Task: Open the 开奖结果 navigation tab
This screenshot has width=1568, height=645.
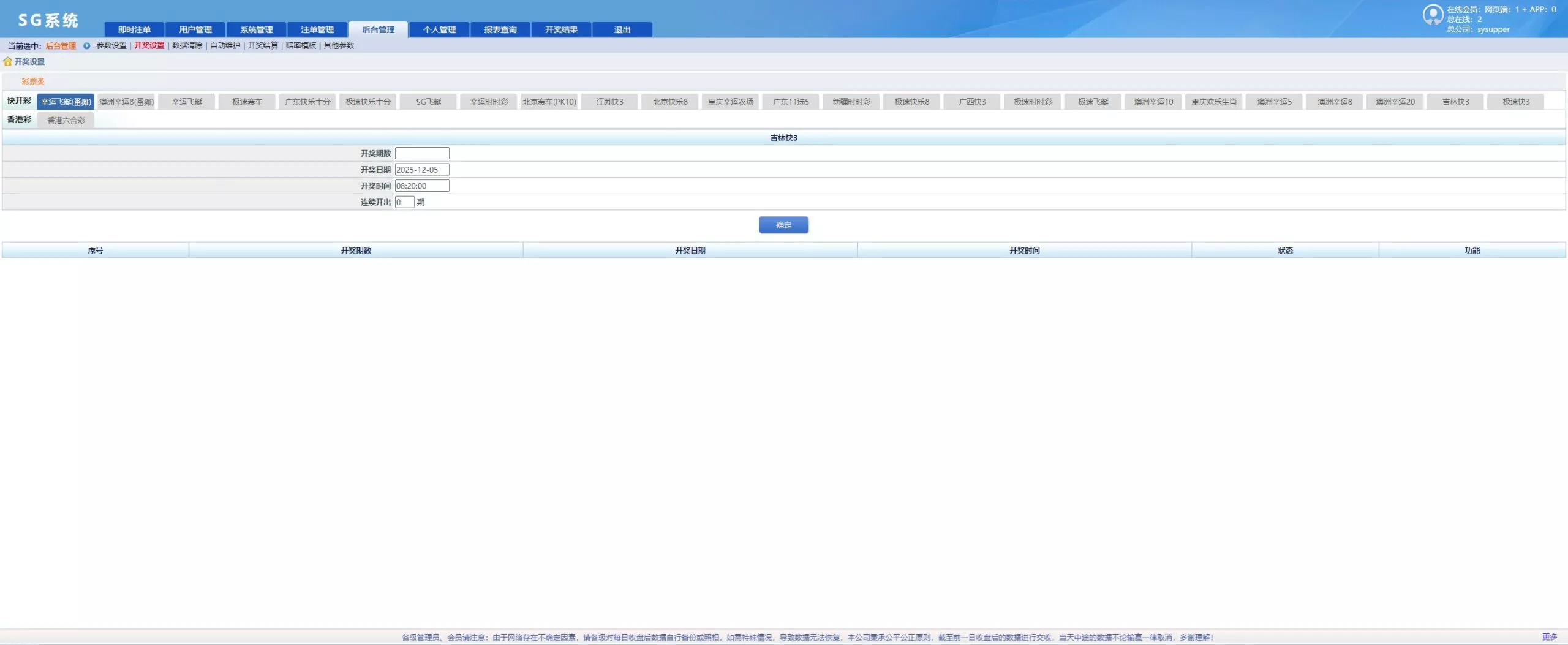Action: (560, 30)
